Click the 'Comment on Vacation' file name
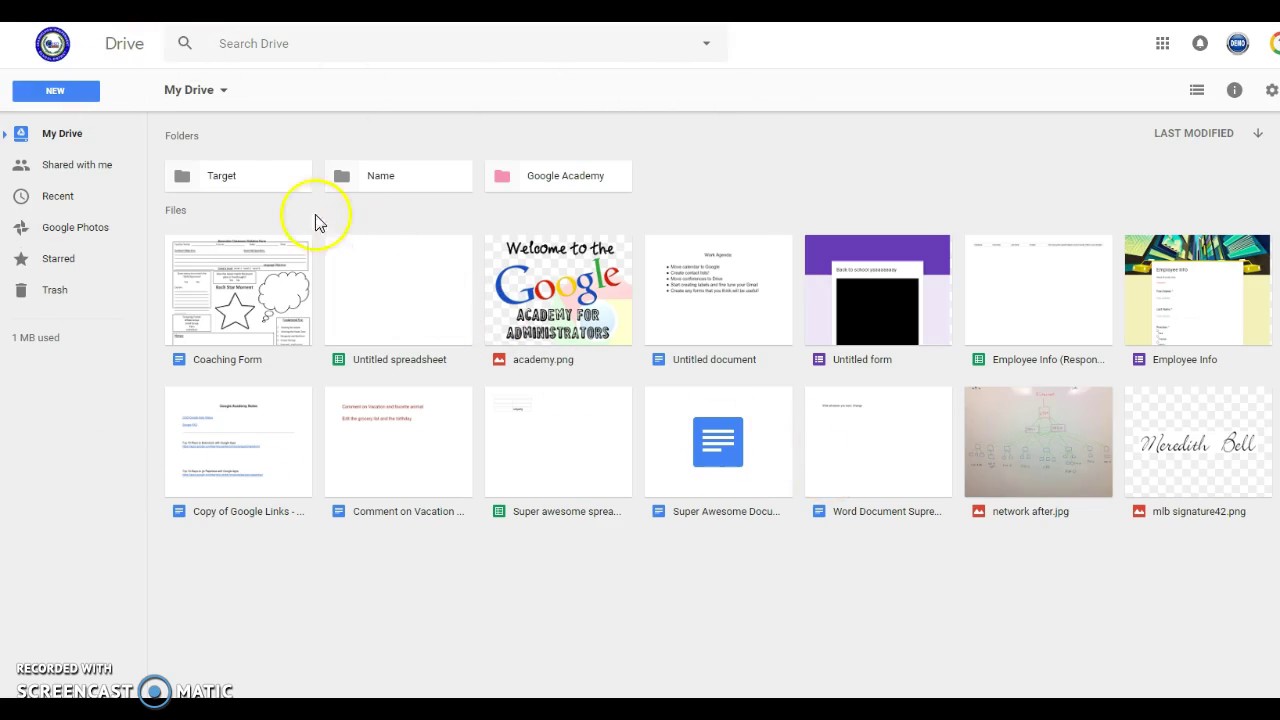 (409, 511)
